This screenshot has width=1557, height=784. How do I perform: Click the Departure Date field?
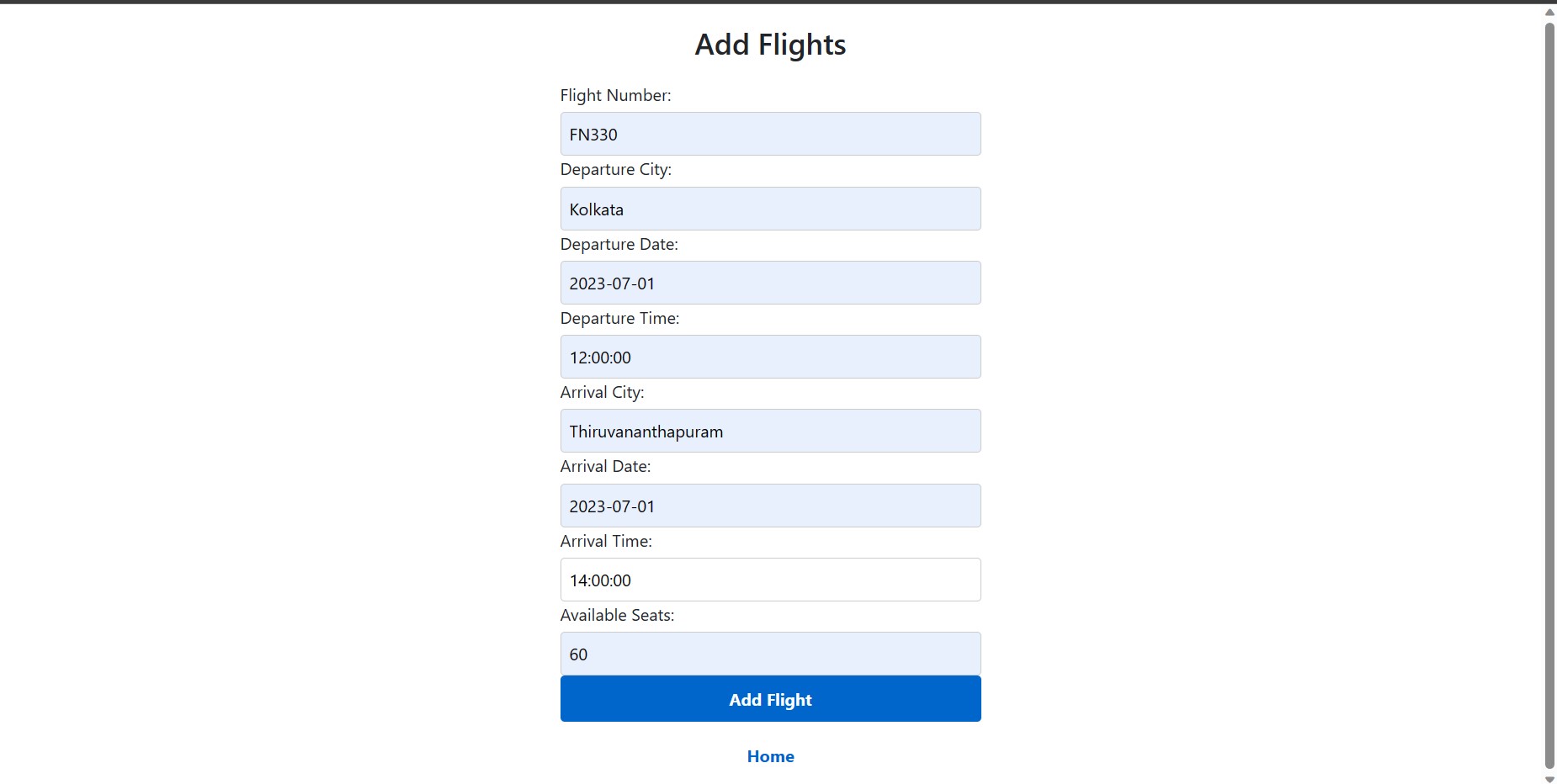(769, 282)
